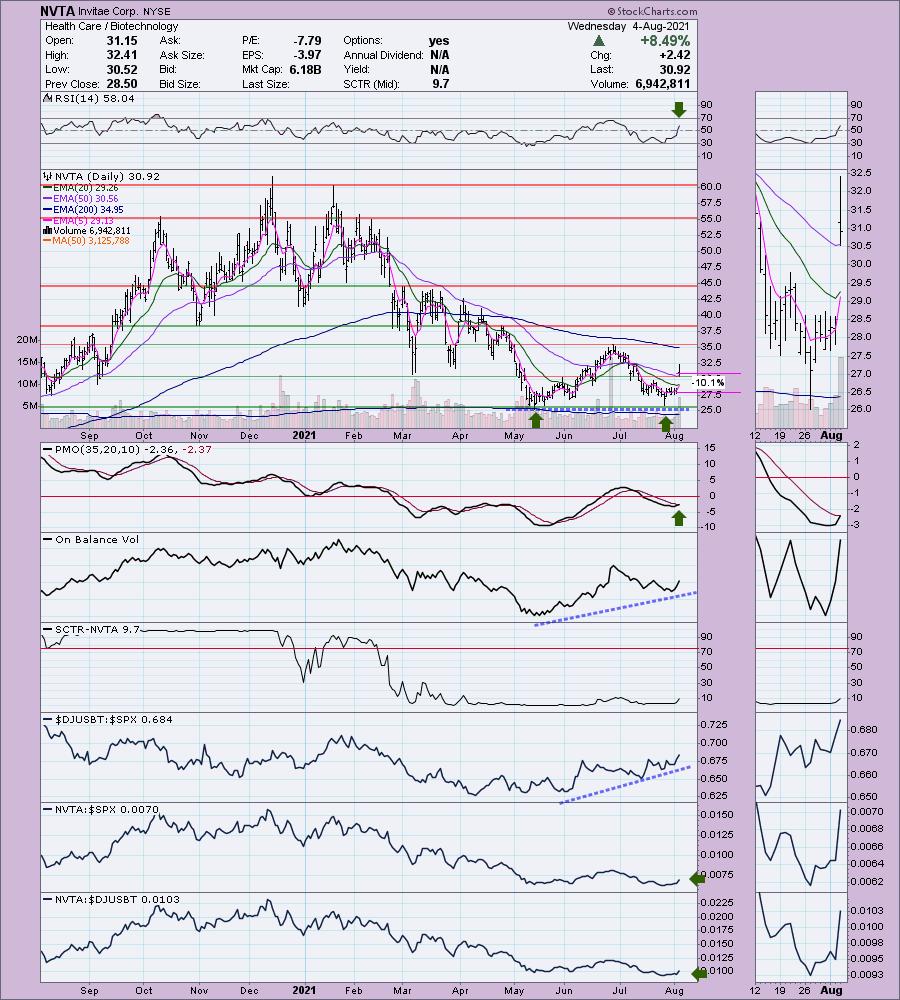Click the EPS value -3.97
Viewport: 900px width, 1000px height.
click(307, 55)
